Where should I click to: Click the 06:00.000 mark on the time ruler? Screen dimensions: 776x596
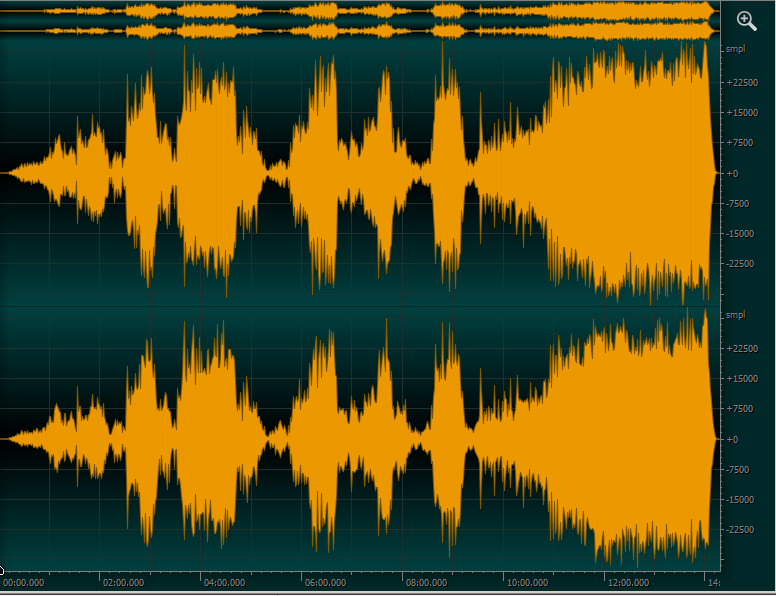[x=326, y=583]
